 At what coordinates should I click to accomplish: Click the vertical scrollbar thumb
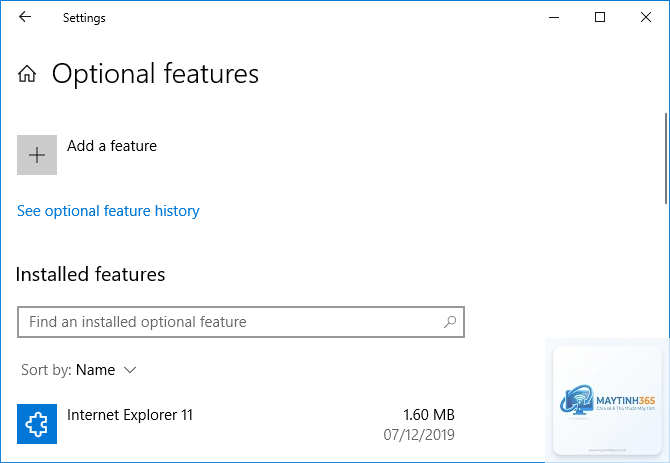[x=666, y=158]
